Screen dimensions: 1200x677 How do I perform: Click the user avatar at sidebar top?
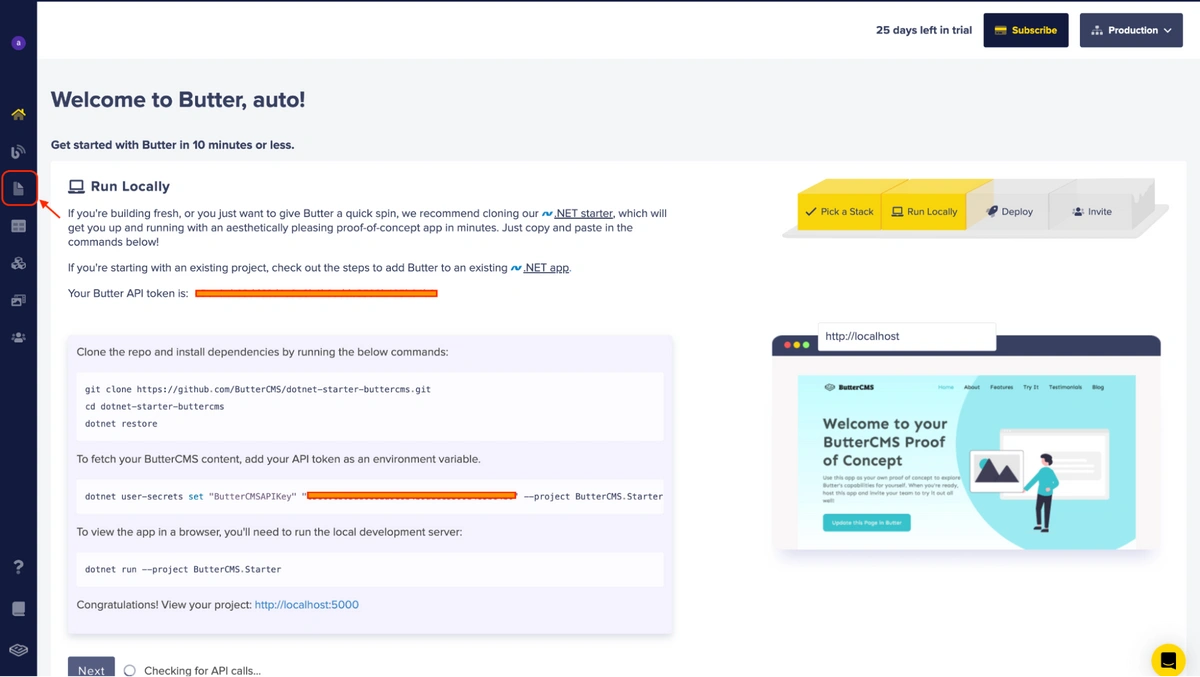pyautogui.click(x=18, y=43)
